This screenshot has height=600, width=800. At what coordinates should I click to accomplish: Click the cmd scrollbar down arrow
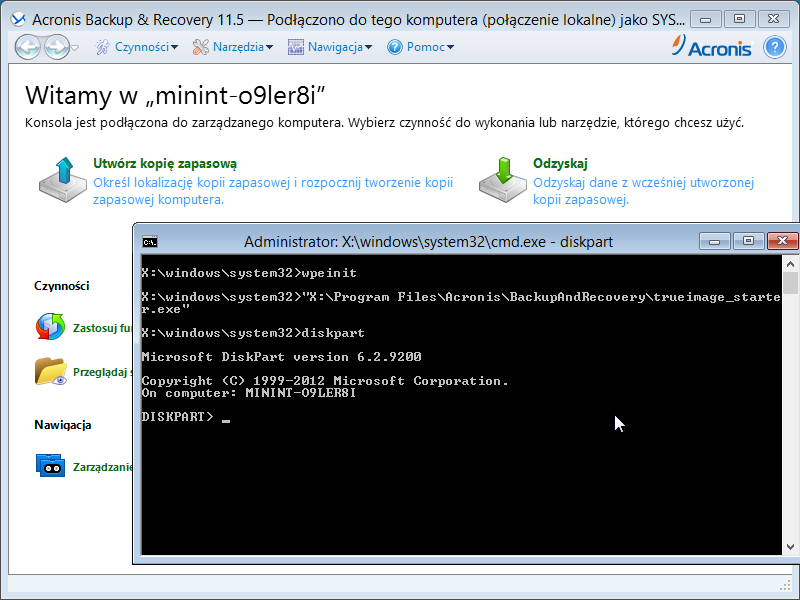tap(790, 547)
